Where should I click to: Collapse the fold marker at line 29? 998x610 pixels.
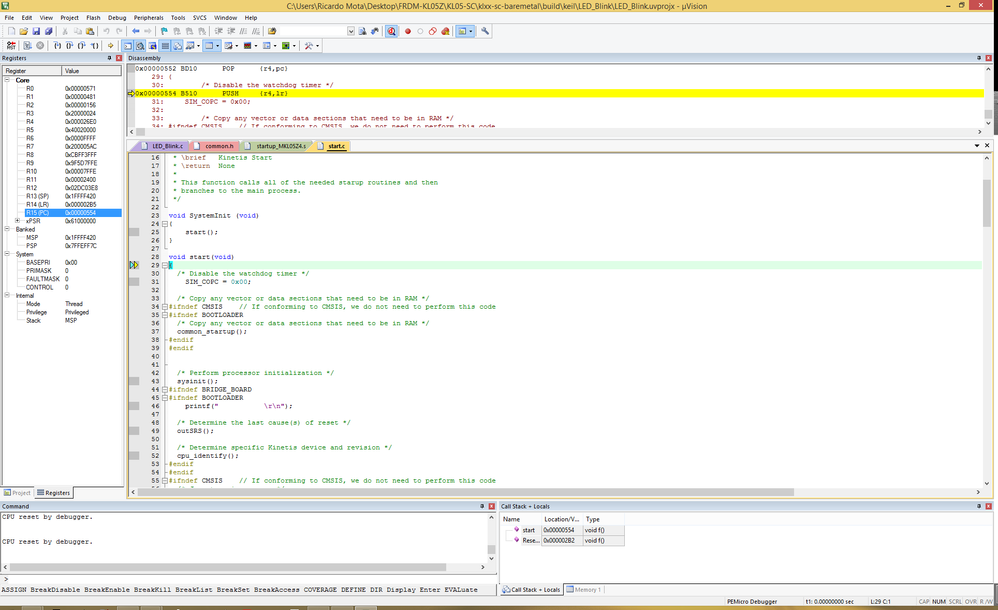pyautogui.click(x=164, y=266)
